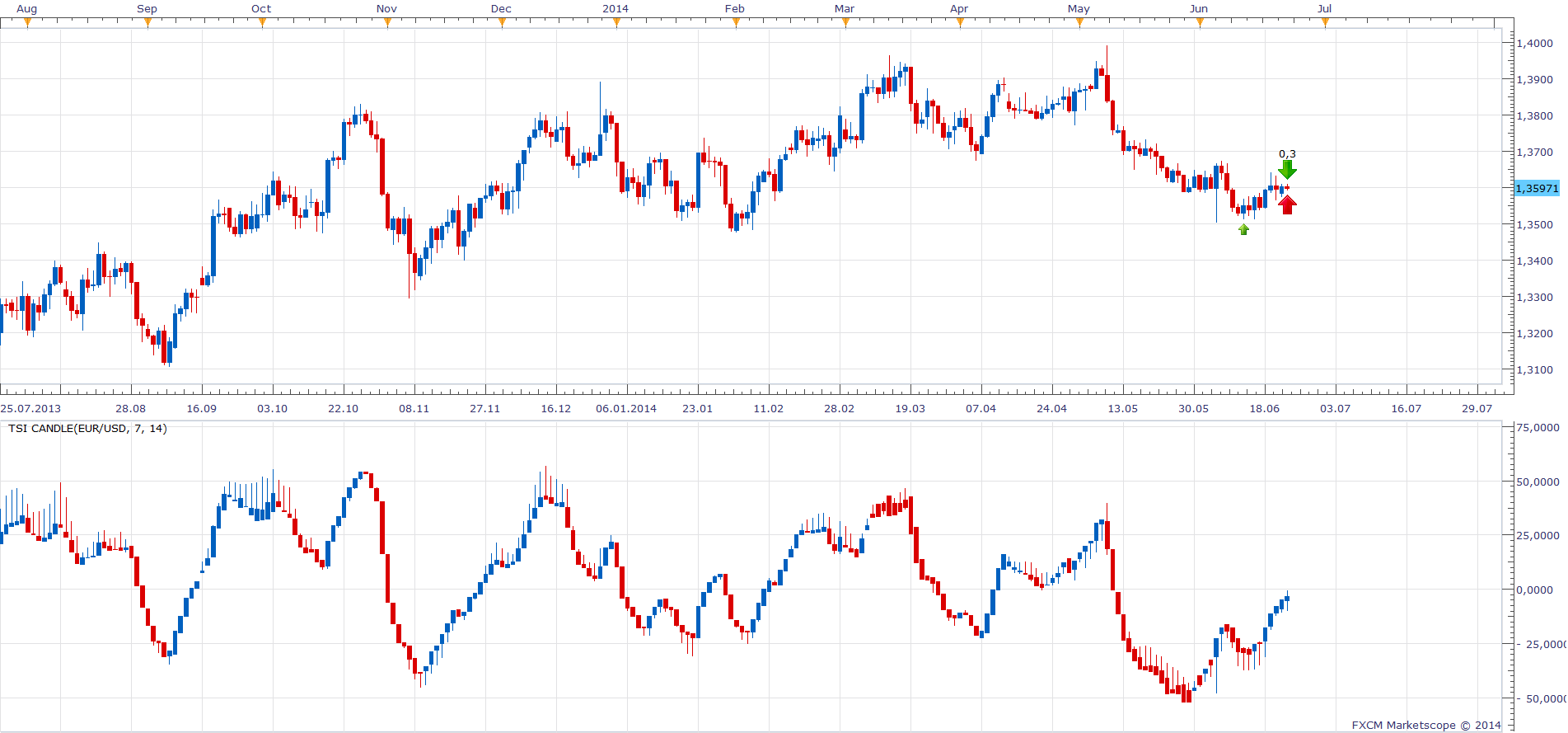Click the 27.11 date label

pos(484,408)
